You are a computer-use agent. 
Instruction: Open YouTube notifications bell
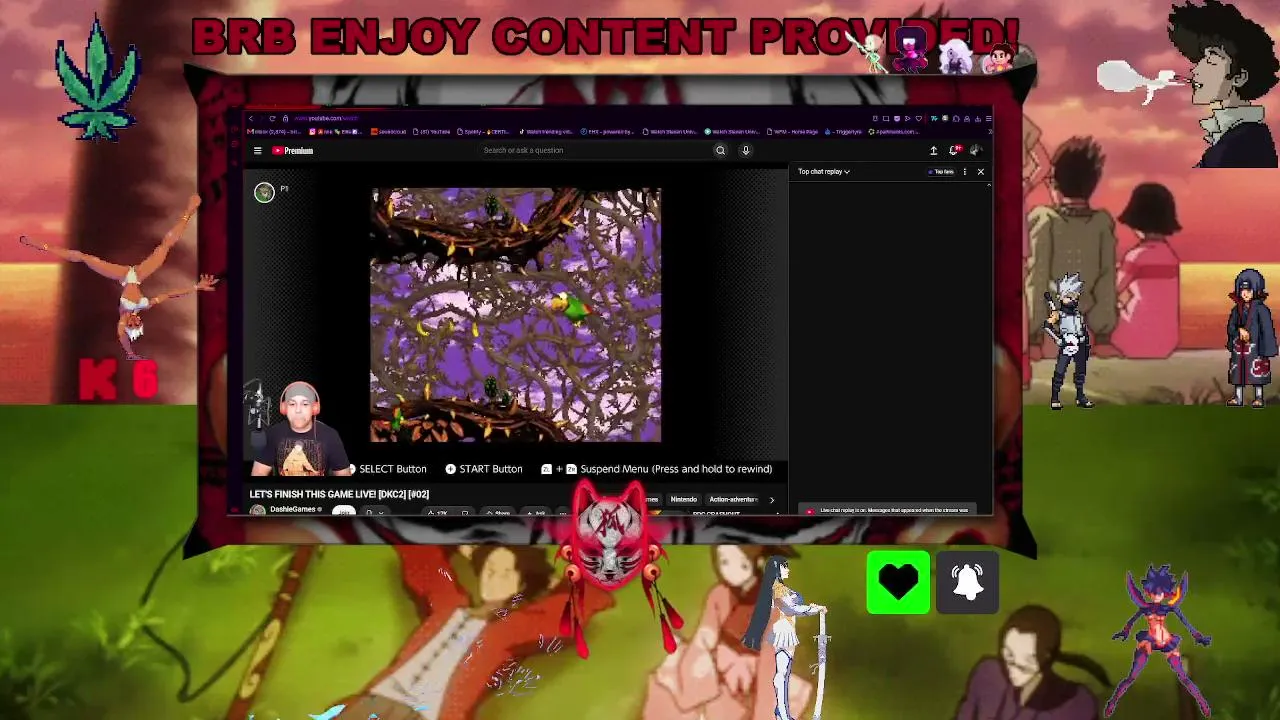coord(955,151)
